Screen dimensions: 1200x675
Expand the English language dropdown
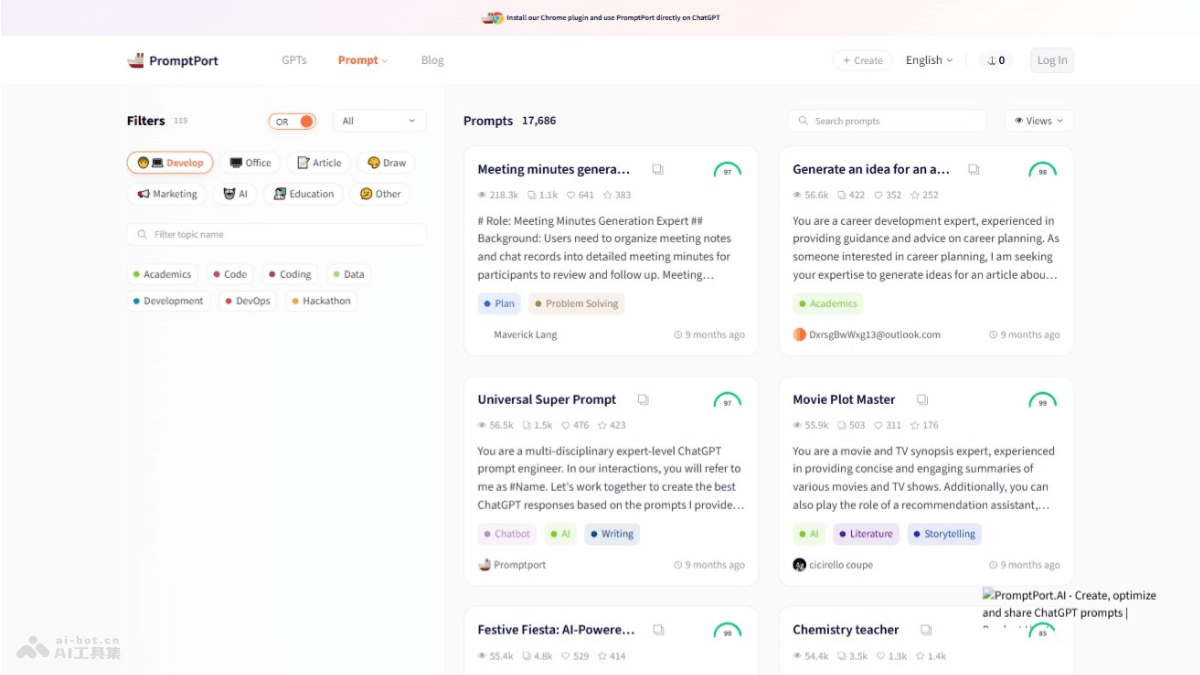pyautogui.click(x=928, y=60)
